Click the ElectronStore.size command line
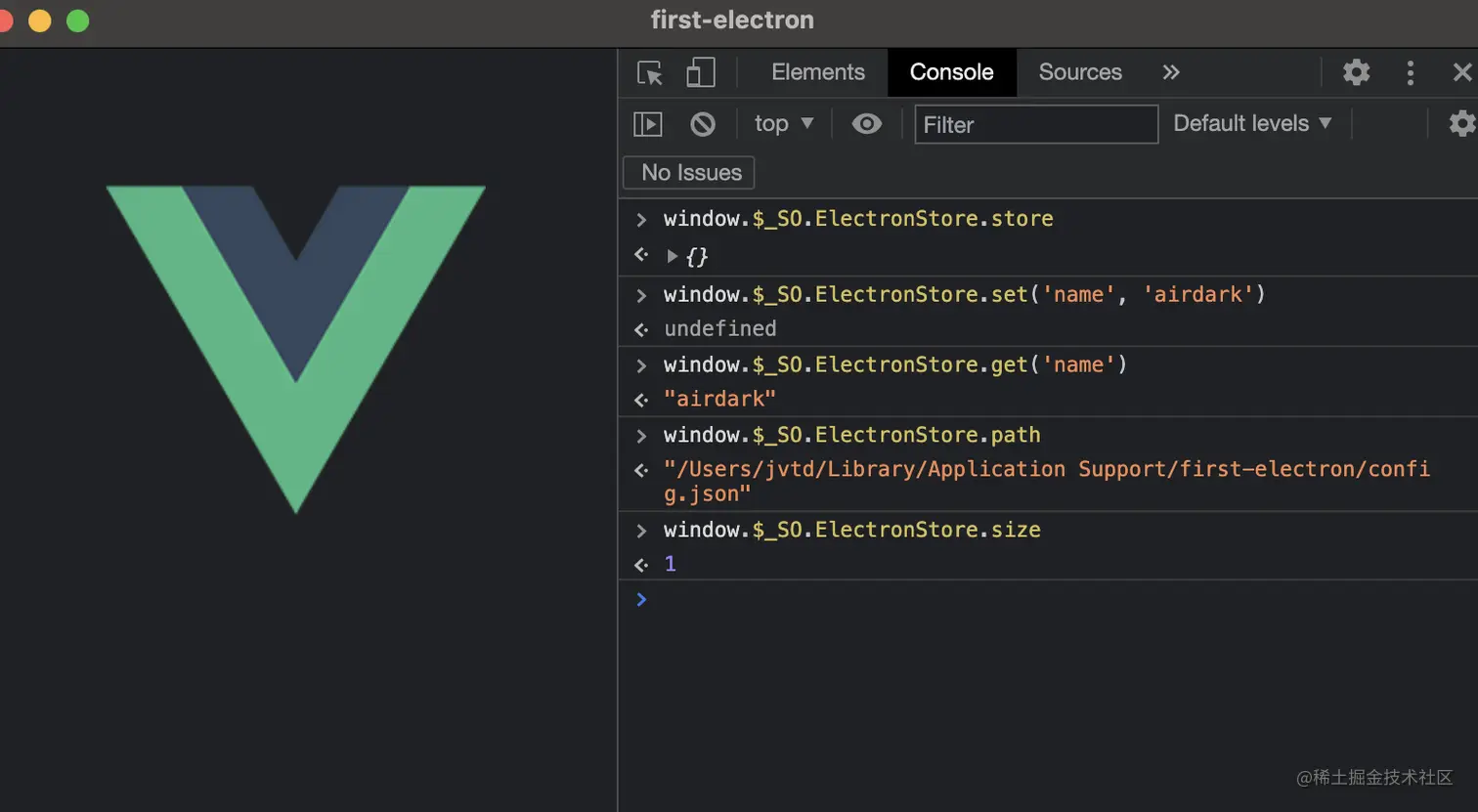This screenshot has width=1478, height=812. [851, 530]
